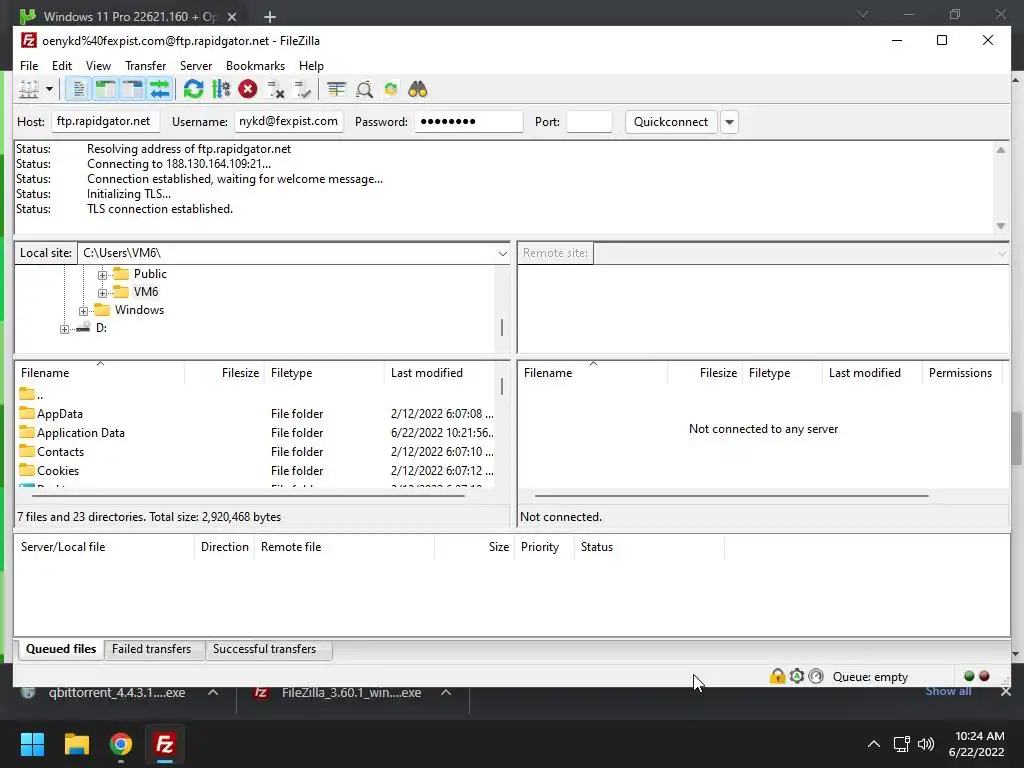
Task: Toggle remote directory tree display
Action: click(x=133, y=89)
